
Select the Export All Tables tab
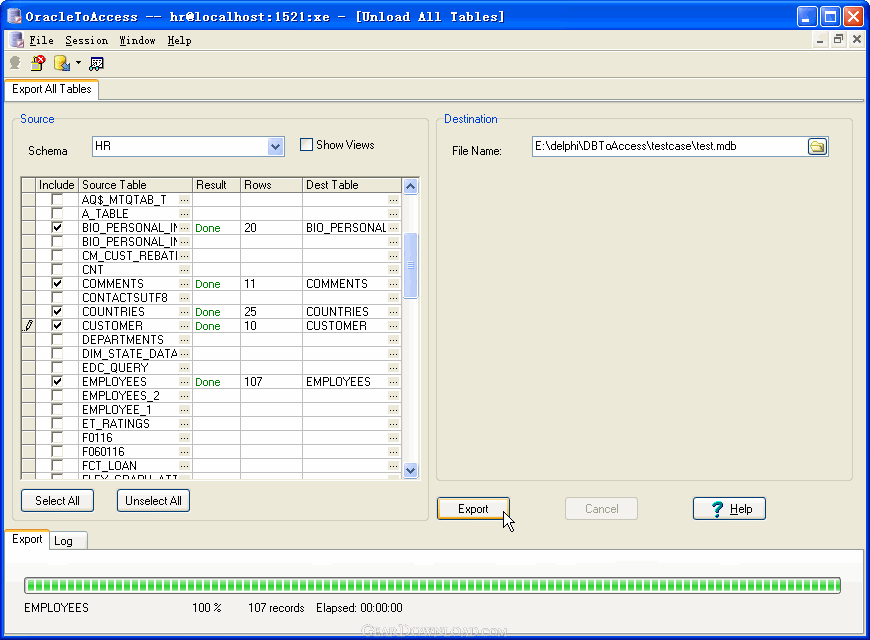[52, 89]
